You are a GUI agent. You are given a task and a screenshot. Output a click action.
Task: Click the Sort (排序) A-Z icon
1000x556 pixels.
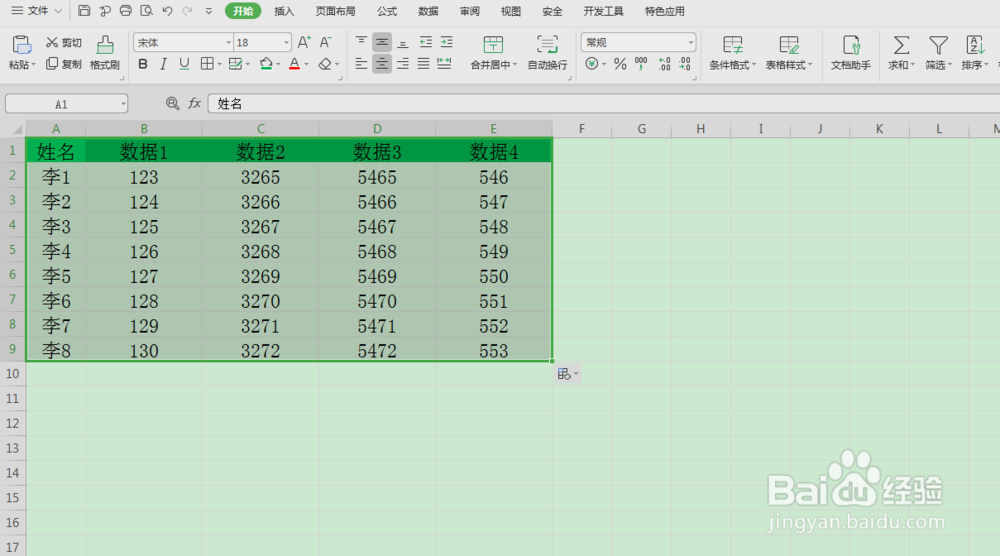point(975,45)
